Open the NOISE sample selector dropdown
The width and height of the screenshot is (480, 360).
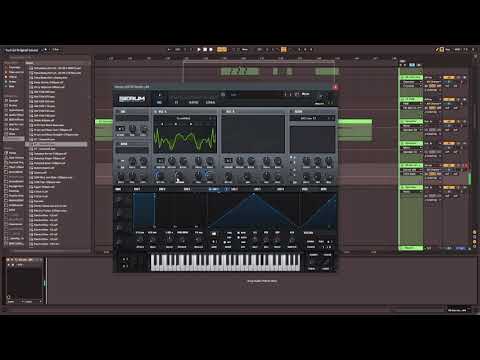[x=132, y=150]
